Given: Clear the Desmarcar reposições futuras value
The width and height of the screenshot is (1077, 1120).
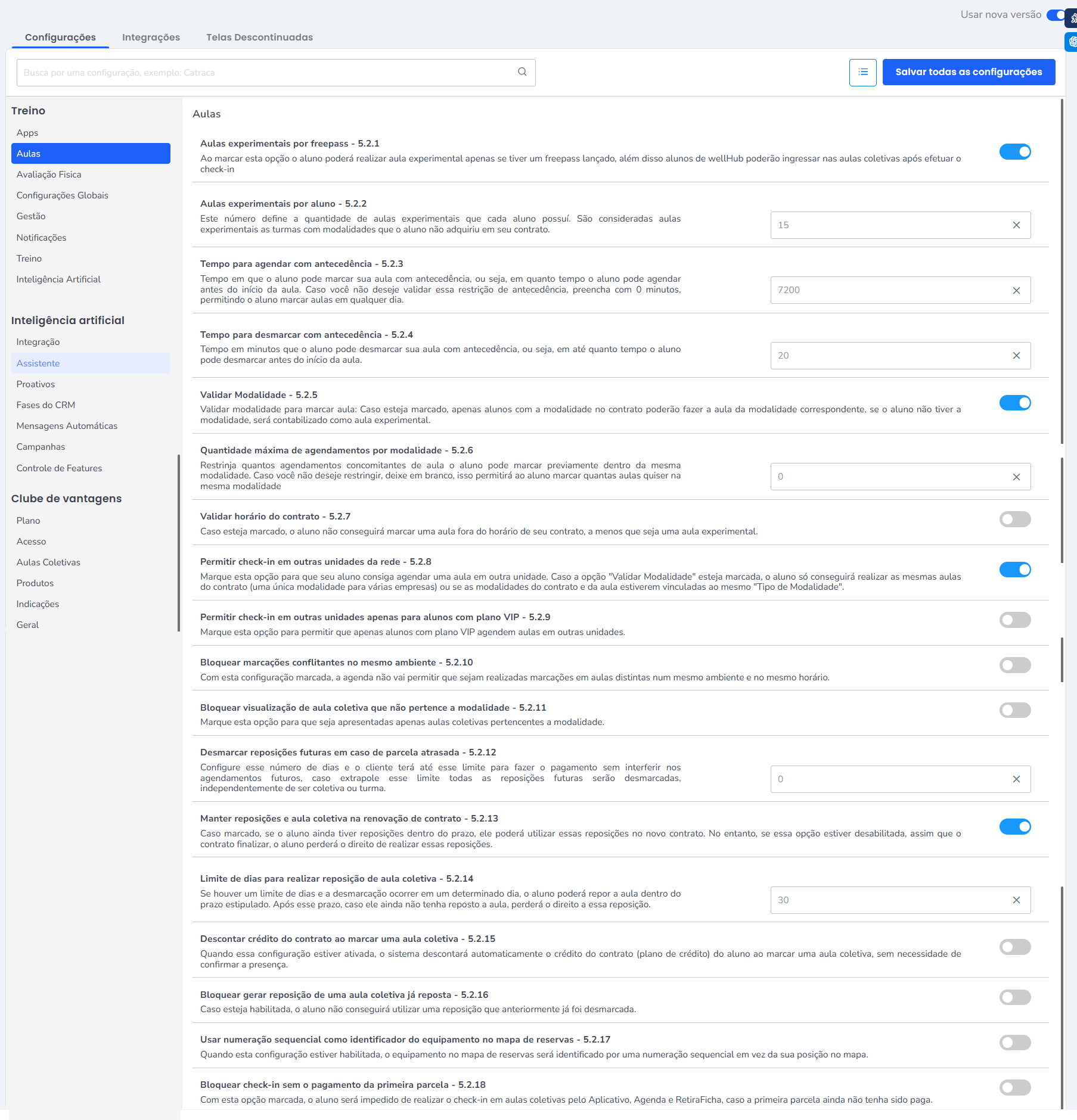Looking at the screenshot, I should (x=1016, y=779).
